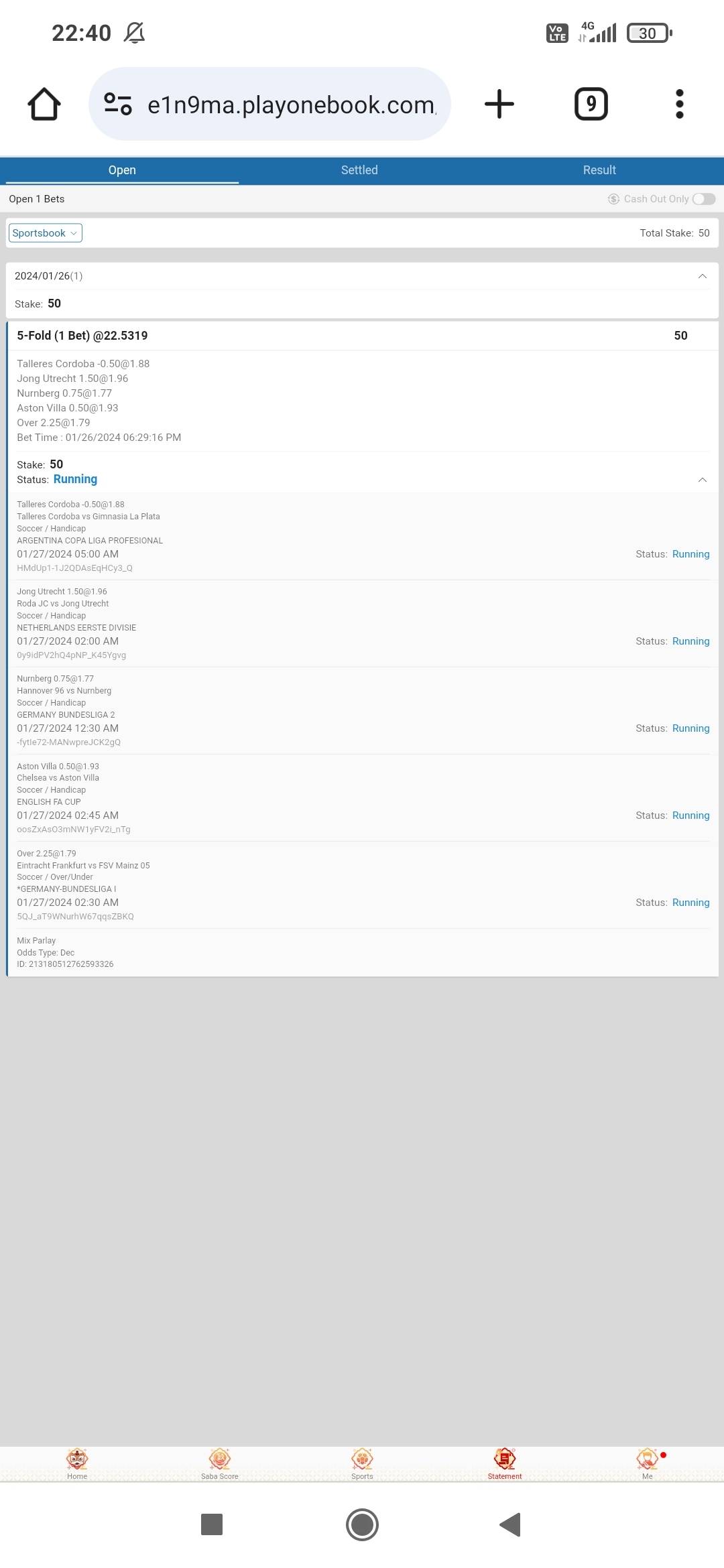Viewport: 724px width, 1568px height.
Task: Tap the e1n9ma.playonebook.com address bar
Action: (291, 105)
